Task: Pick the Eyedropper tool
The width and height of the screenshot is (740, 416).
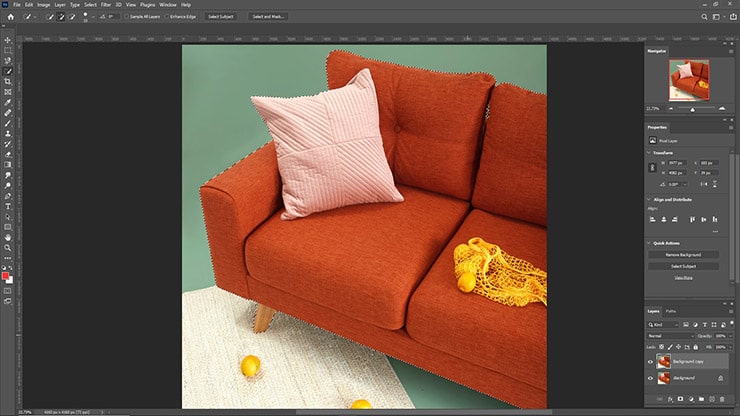Action: [8, 102]
